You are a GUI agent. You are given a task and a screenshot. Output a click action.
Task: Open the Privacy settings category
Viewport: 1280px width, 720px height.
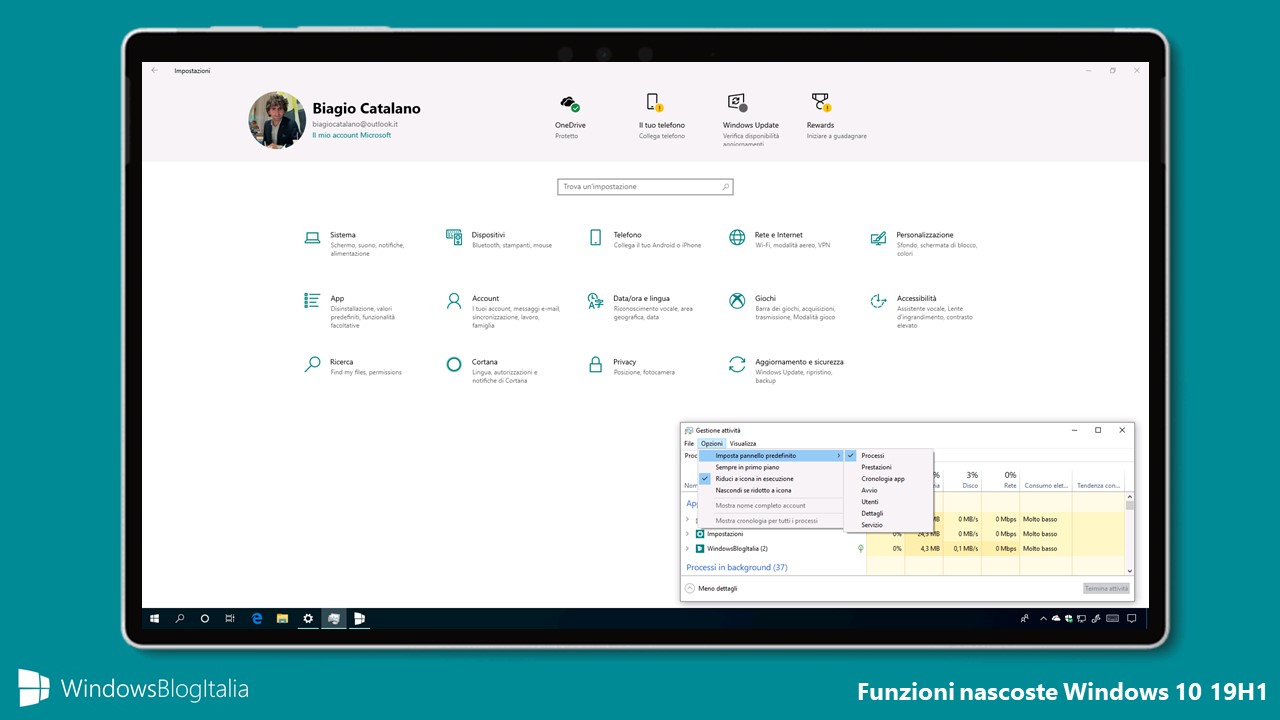tap(631, 366)
